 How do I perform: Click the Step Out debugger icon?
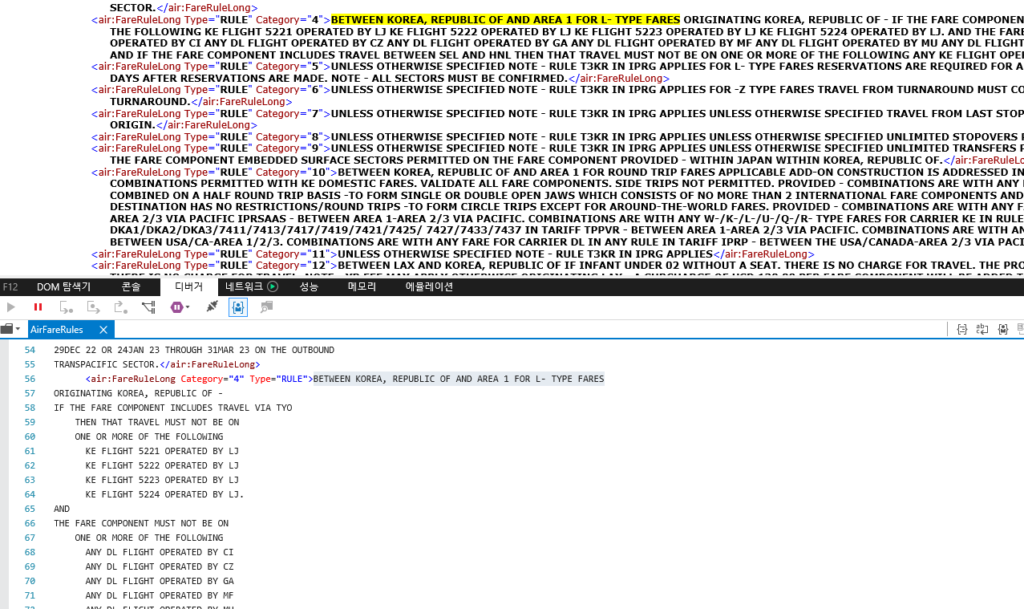(120, 307)
